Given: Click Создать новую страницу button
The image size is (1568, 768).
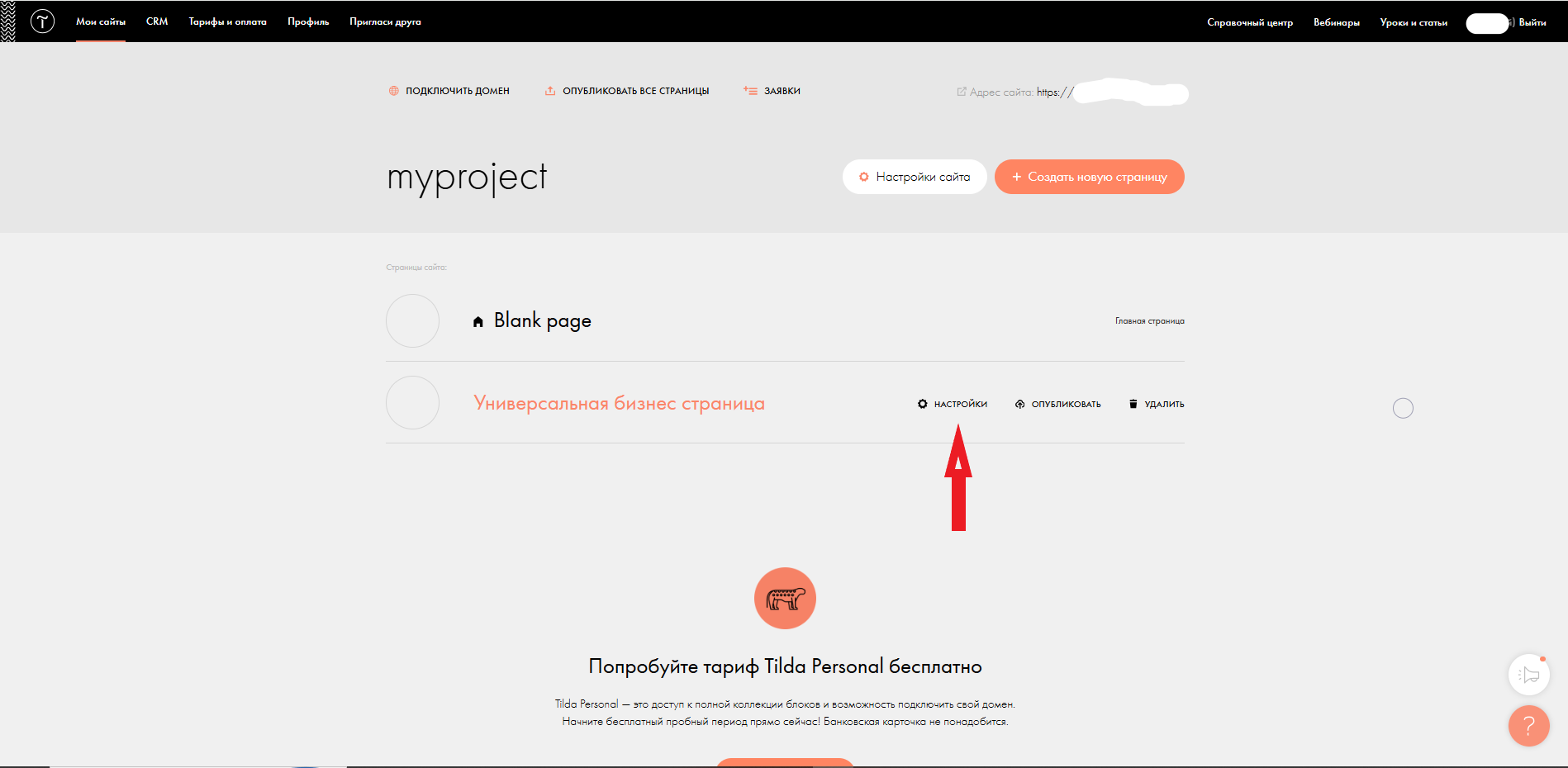Looking at the screenshot, I should coord(1090,177).
